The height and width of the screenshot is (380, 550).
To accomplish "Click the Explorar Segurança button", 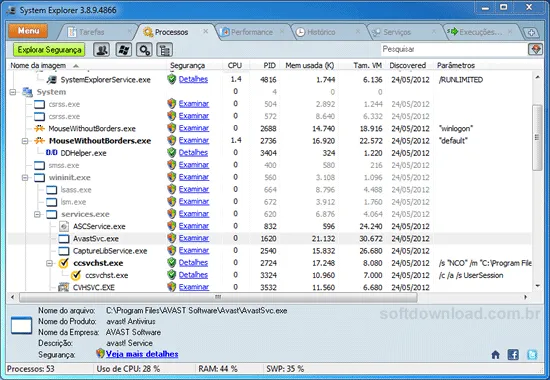I will [x=49, y=50].
